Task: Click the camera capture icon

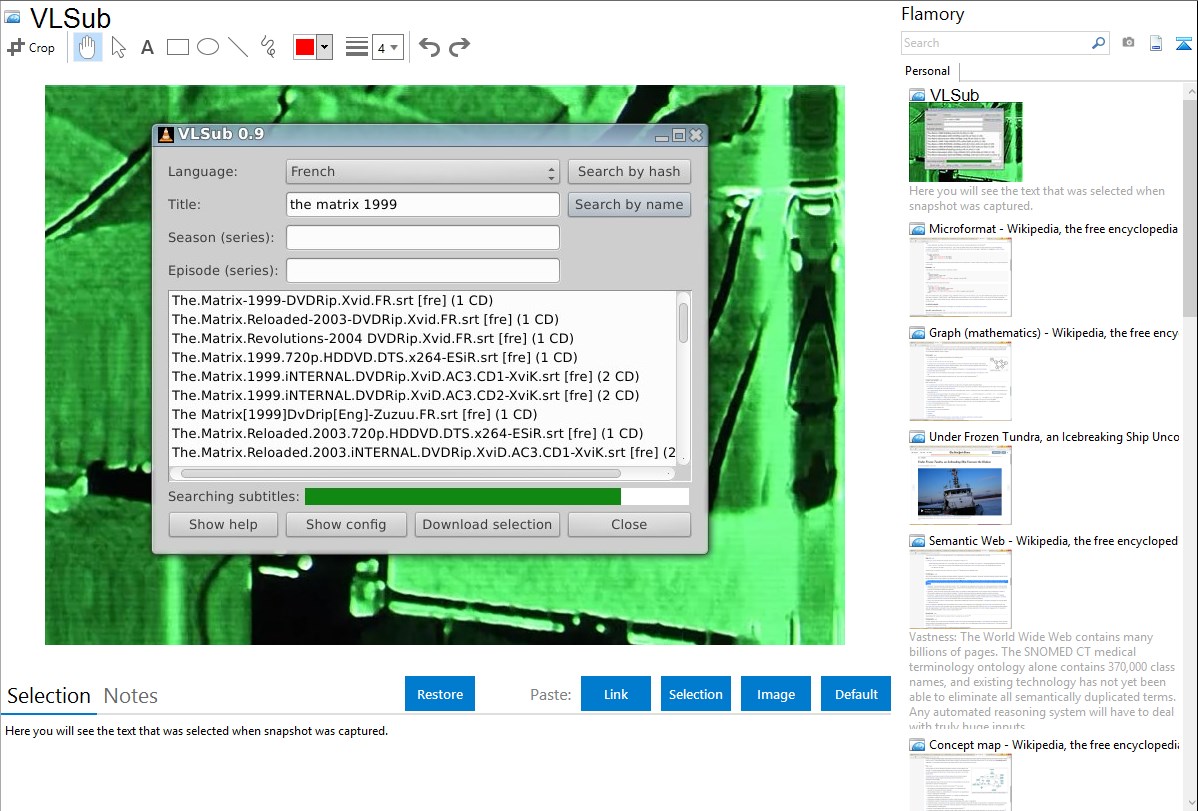Action: [1128, 43]
